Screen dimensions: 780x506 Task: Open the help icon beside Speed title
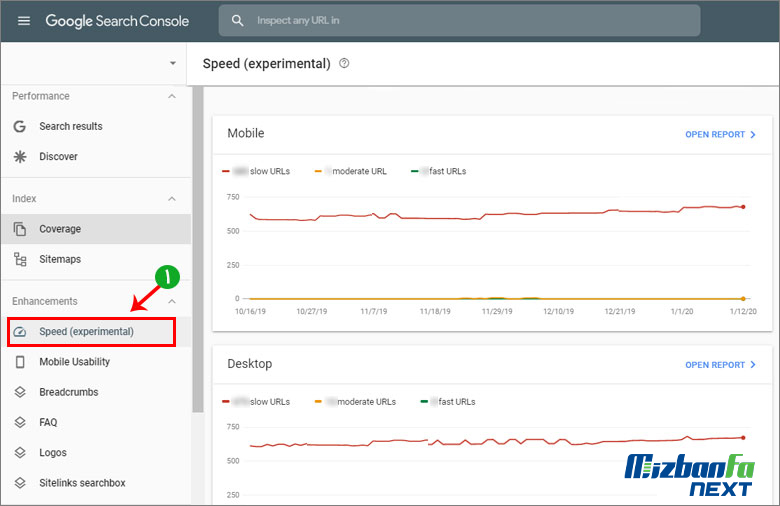point(344,63)
